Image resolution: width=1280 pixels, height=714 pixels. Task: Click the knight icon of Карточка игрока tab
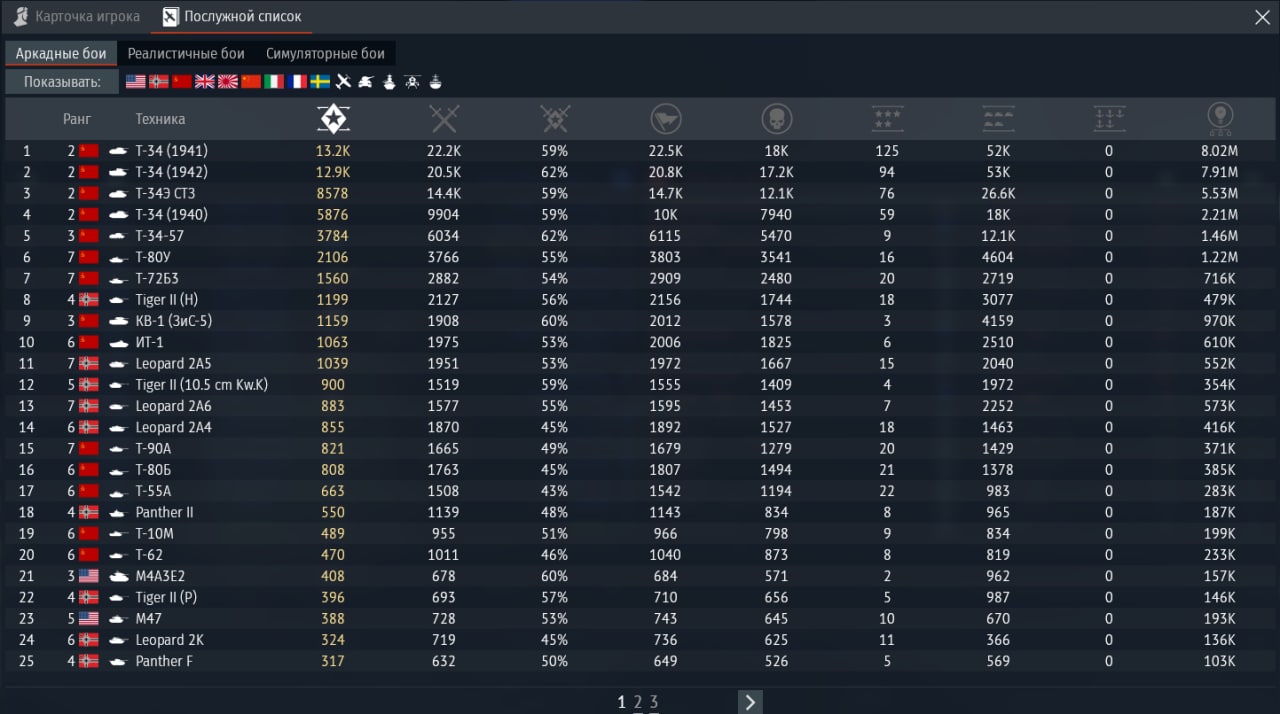20,16
